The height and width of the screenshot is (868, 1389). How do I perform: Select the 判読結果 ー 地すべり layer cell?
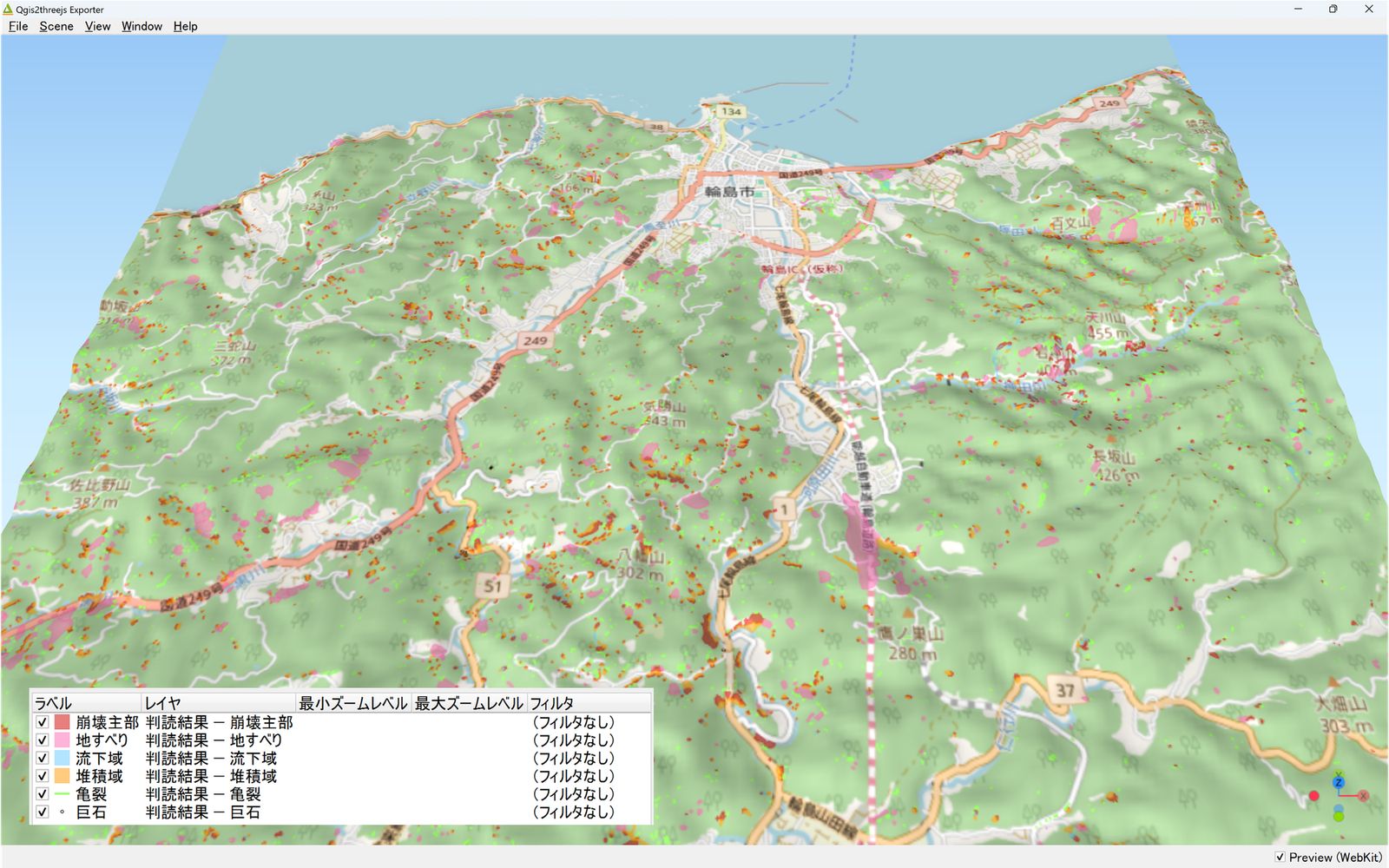pyautogui.click(x=214, y=740)
